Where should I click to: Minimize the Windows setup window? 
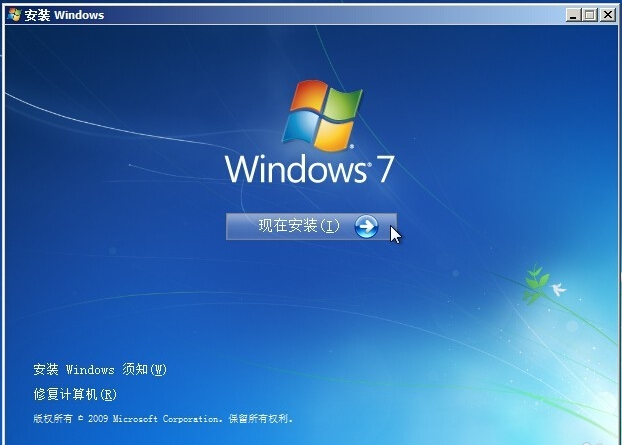(x=573, y=15)
